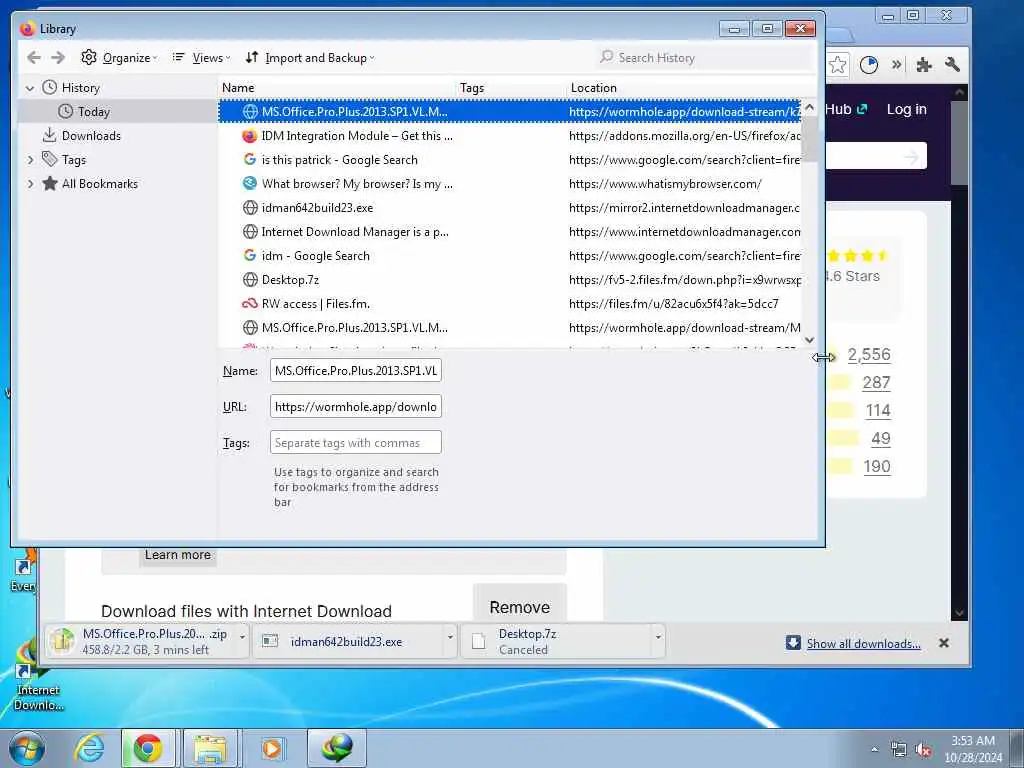Click Log in on the webpage
1024x768 pixels.
tap(906, 109)
